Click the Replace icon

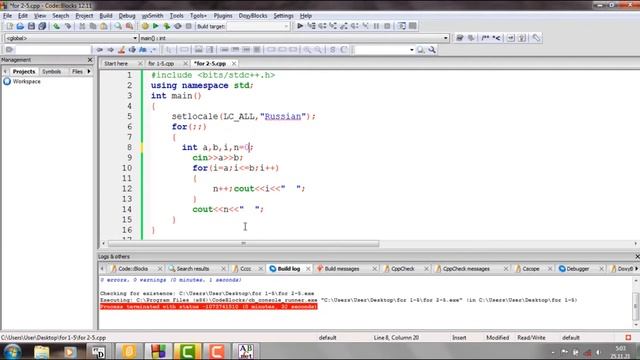tap(129, 26)
